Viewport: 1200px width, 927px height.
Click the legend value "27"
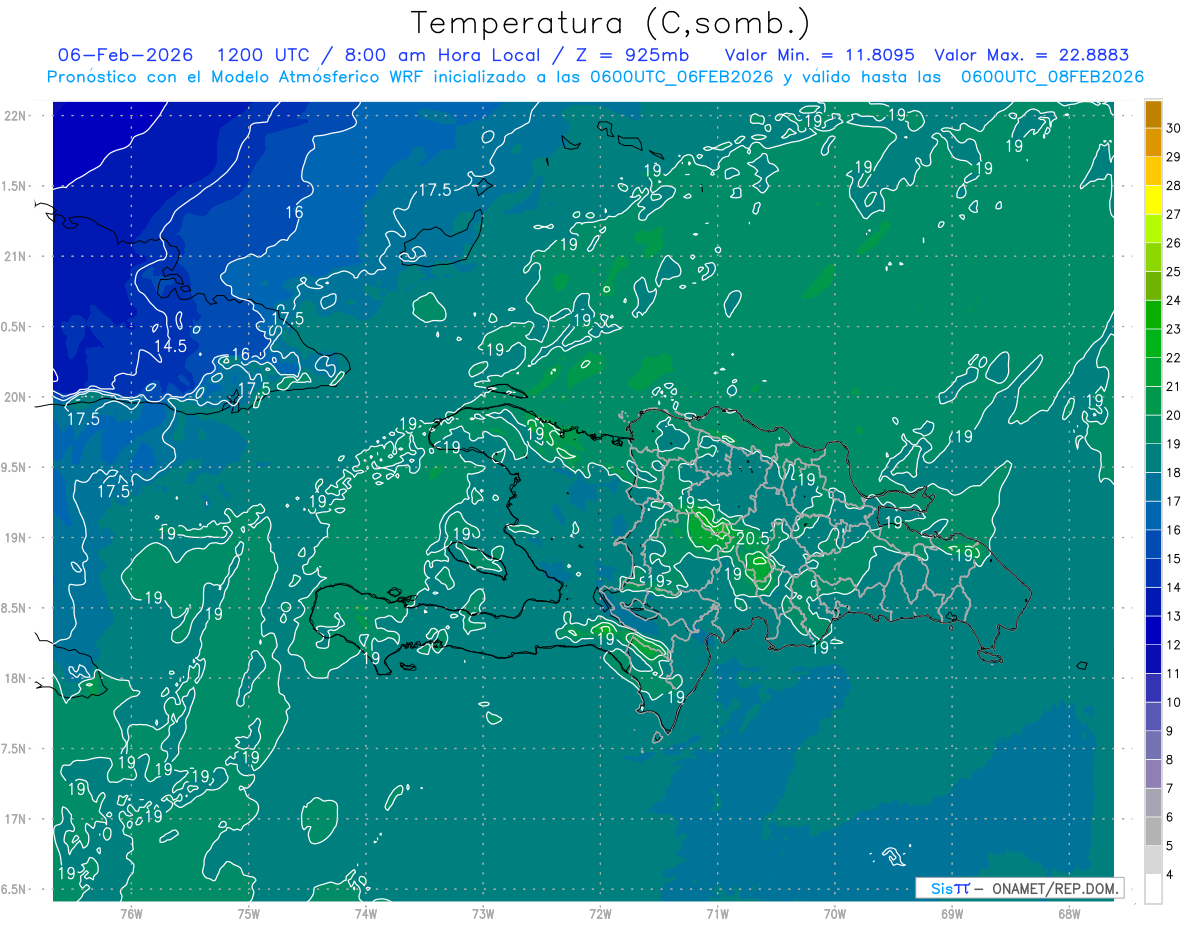1174,214
